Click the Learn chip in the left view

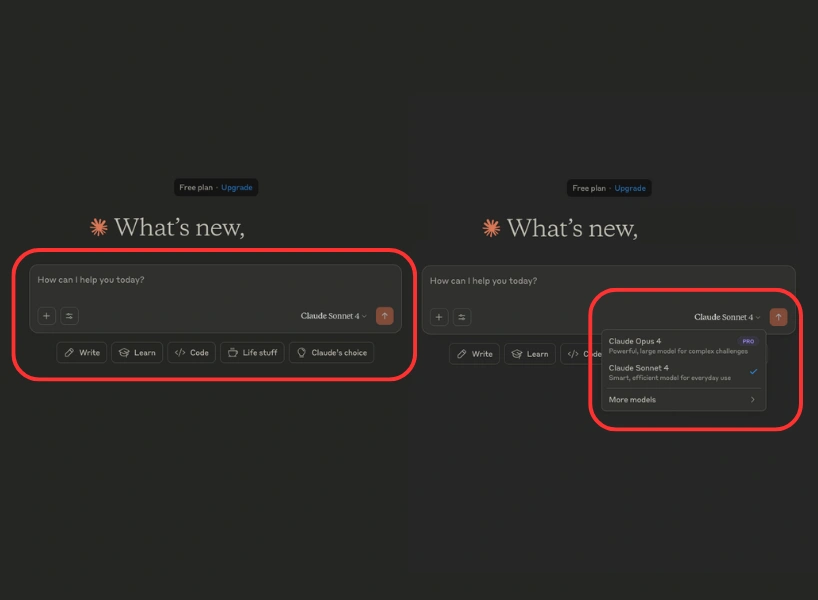click(137, 353)
